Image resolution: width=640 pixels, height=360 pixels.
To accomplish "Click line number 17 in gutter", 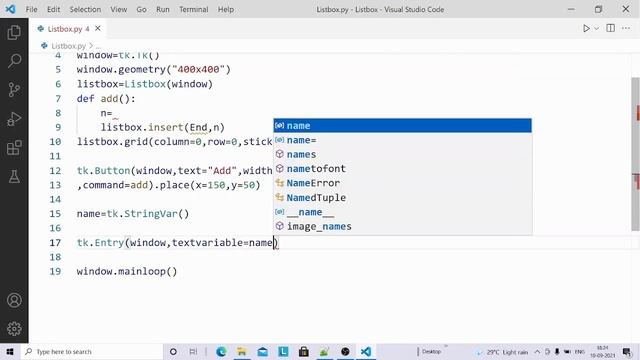I will point(55,243).
